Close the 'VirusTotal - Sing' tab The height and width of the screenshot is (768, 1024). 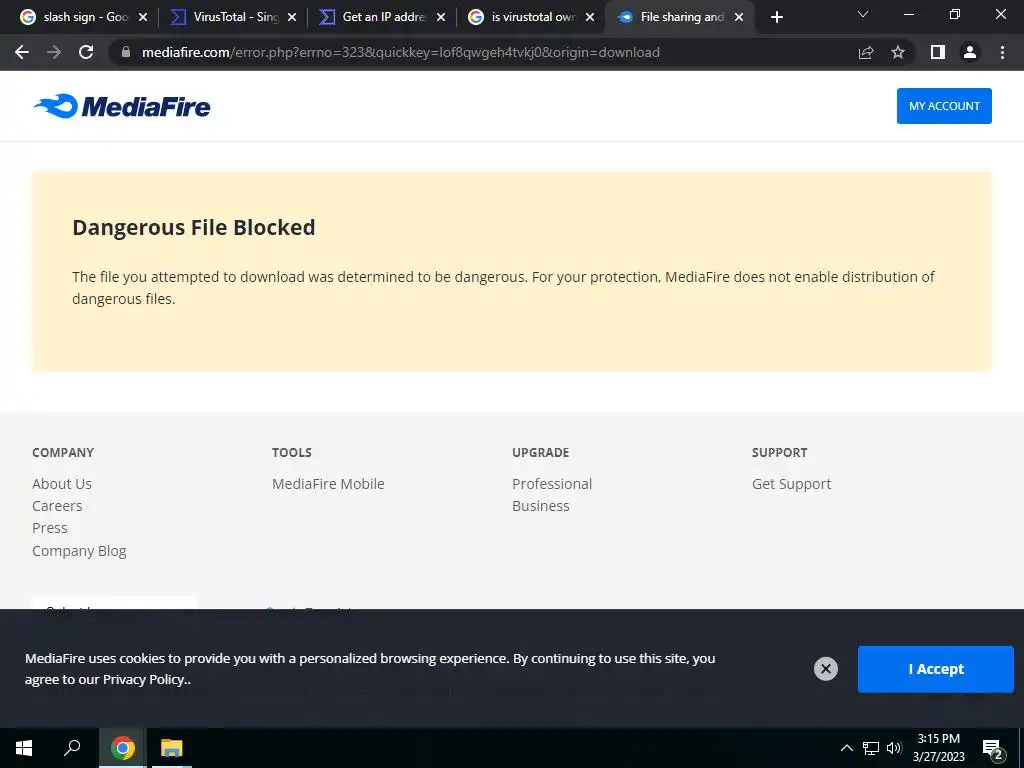click(292, 17)
